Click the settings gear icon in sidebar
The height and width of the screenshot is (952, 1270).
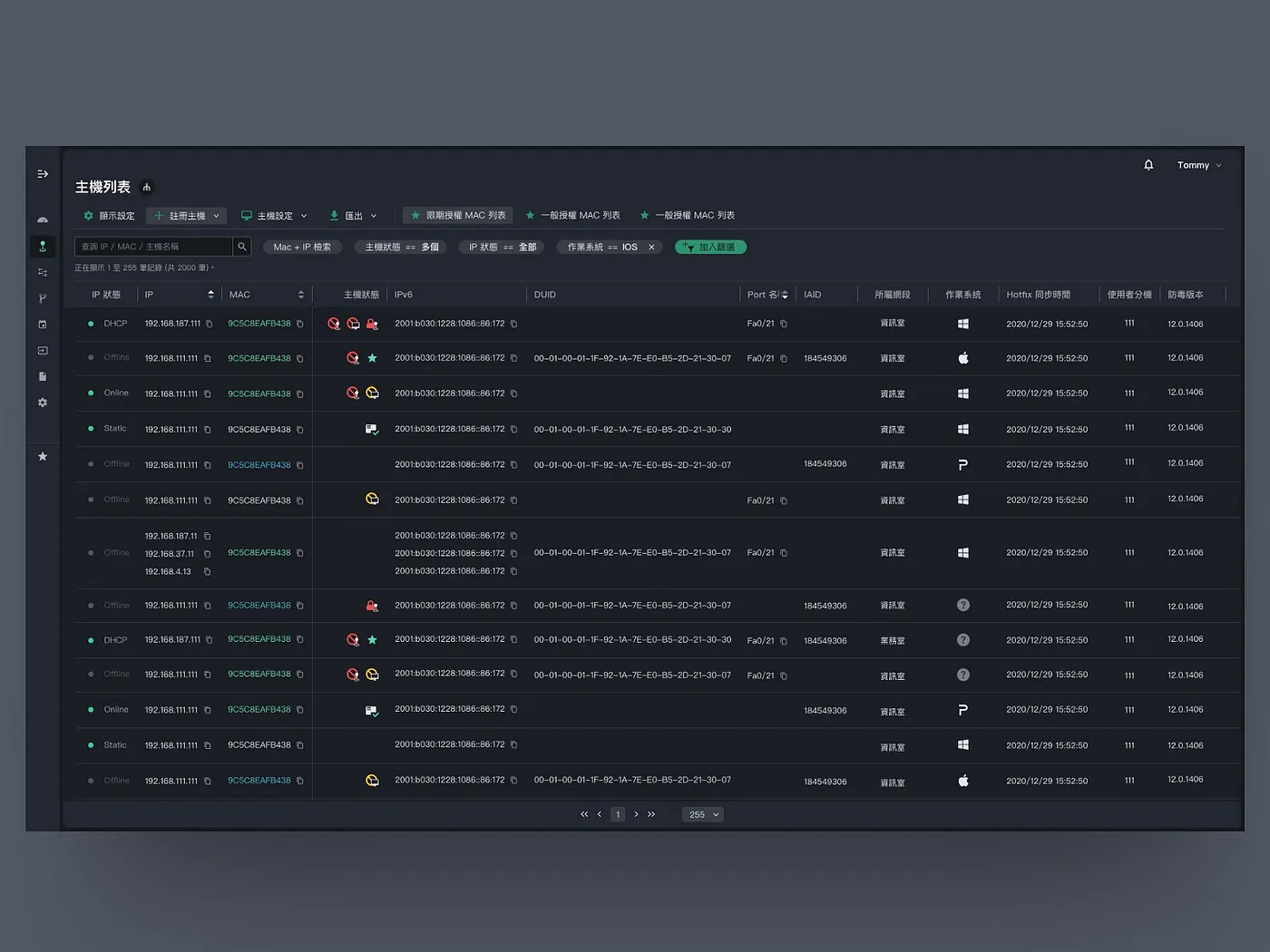(43, 403)
